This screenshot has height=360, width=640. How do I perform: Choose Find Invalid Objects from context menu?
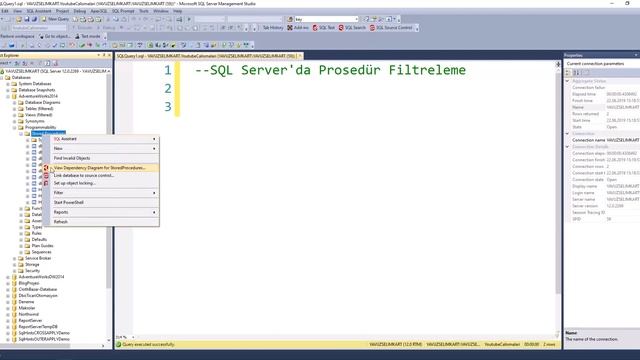pos(104,158)
